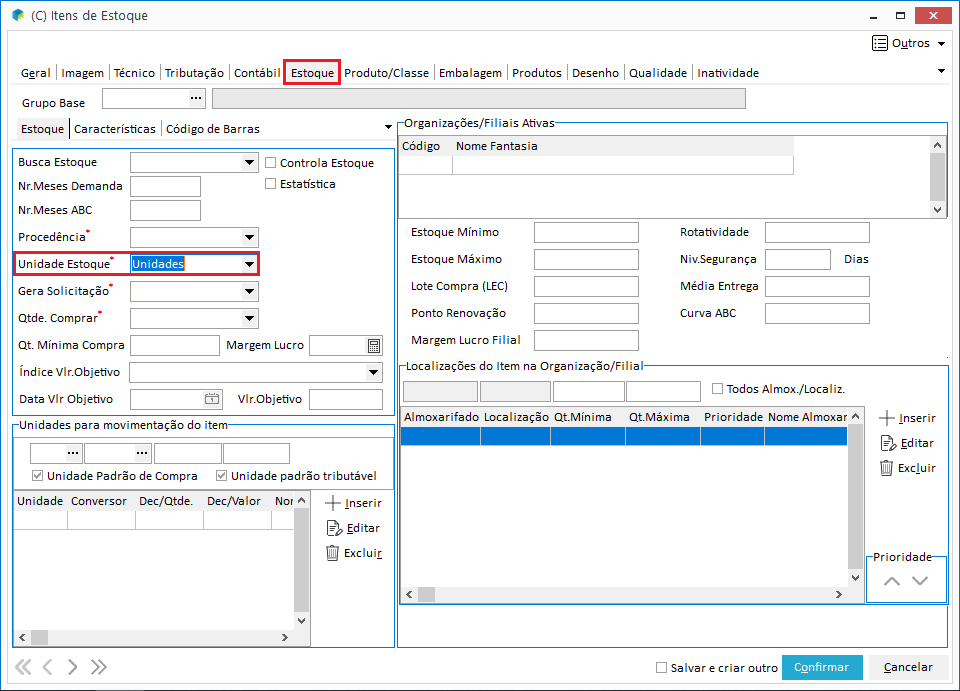Image resolution: width=960 pixels, height=691 pixels.
Task: Open Código de Barras sub-tab
Action: click(x=213, y=129)
